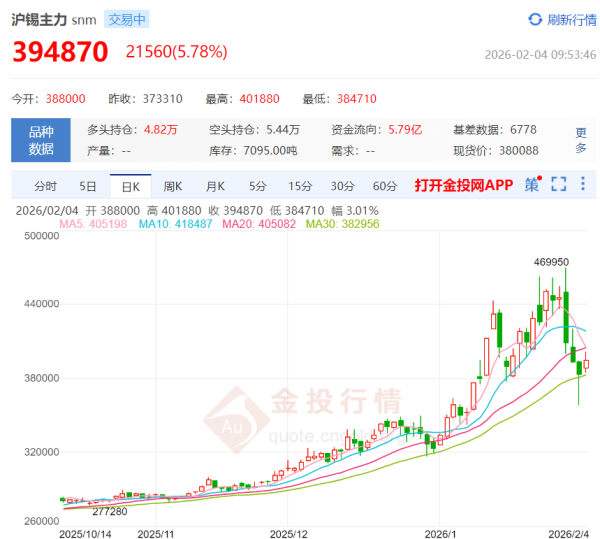The height and width of the screenshot is (539, 600).
Task: Click the 最高 value 401880
Action: [259, 99]
